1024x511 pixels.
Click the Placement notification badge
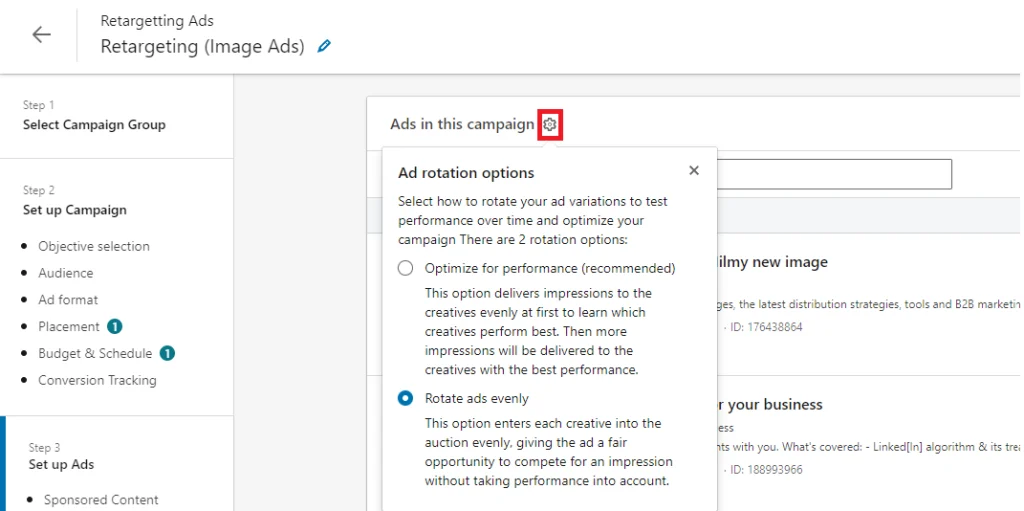(x=114, y=326)
